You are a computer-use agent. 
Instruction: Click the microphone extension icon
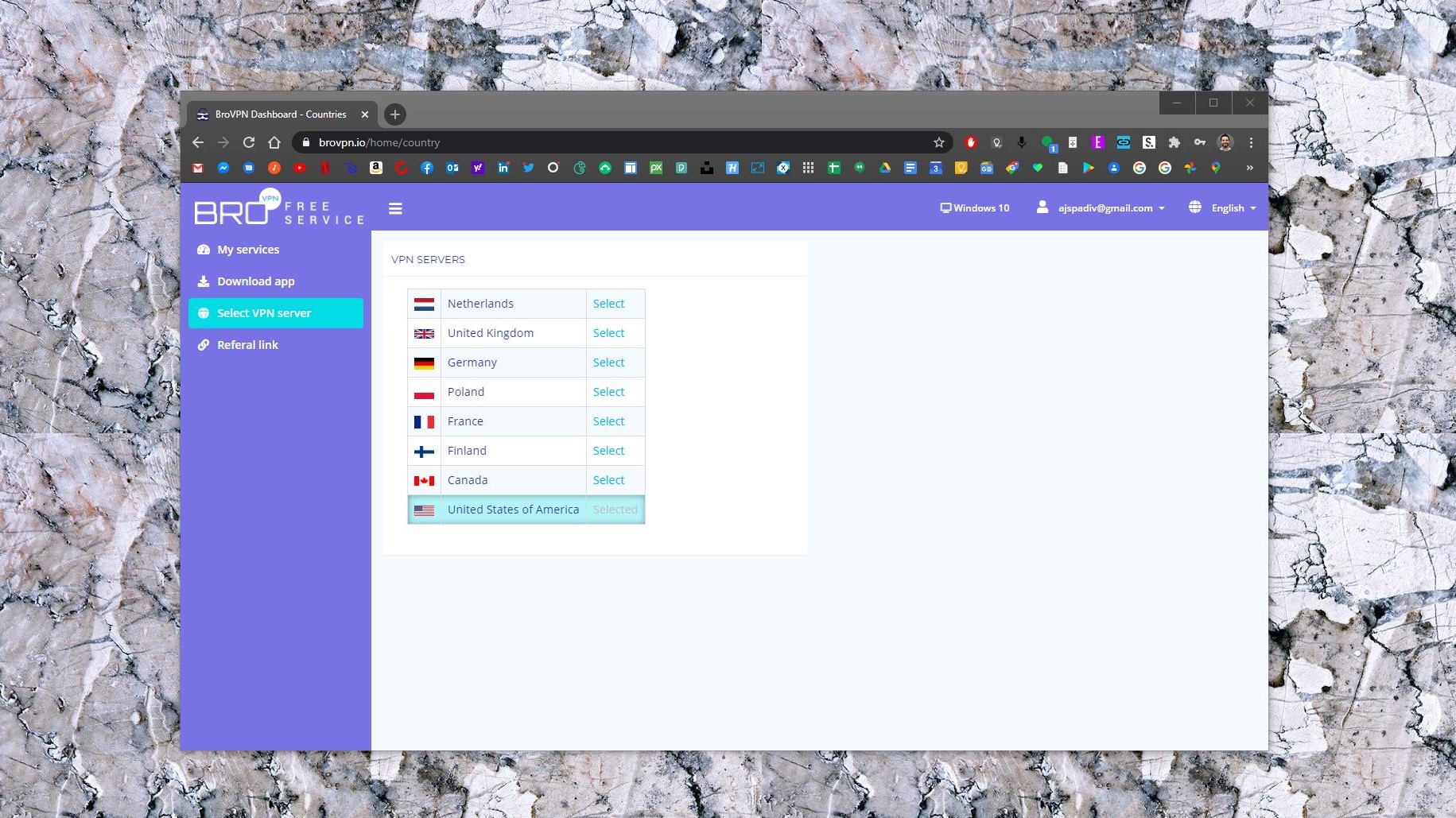[x=1022, y=142]
